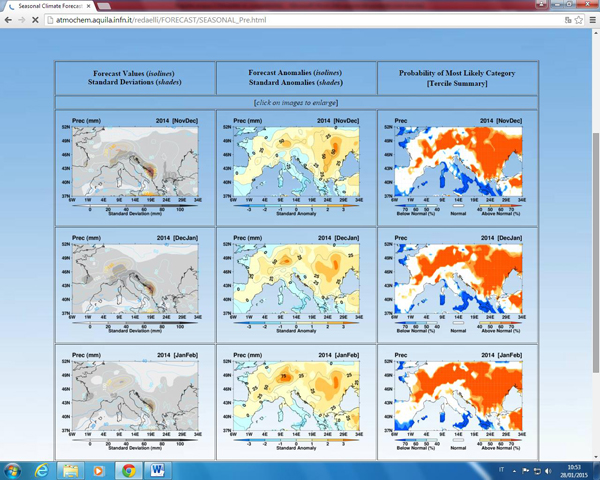Open the Chrome menu (hamburger icon)
This screenshot has height=480, width=600.
[592, 20]
